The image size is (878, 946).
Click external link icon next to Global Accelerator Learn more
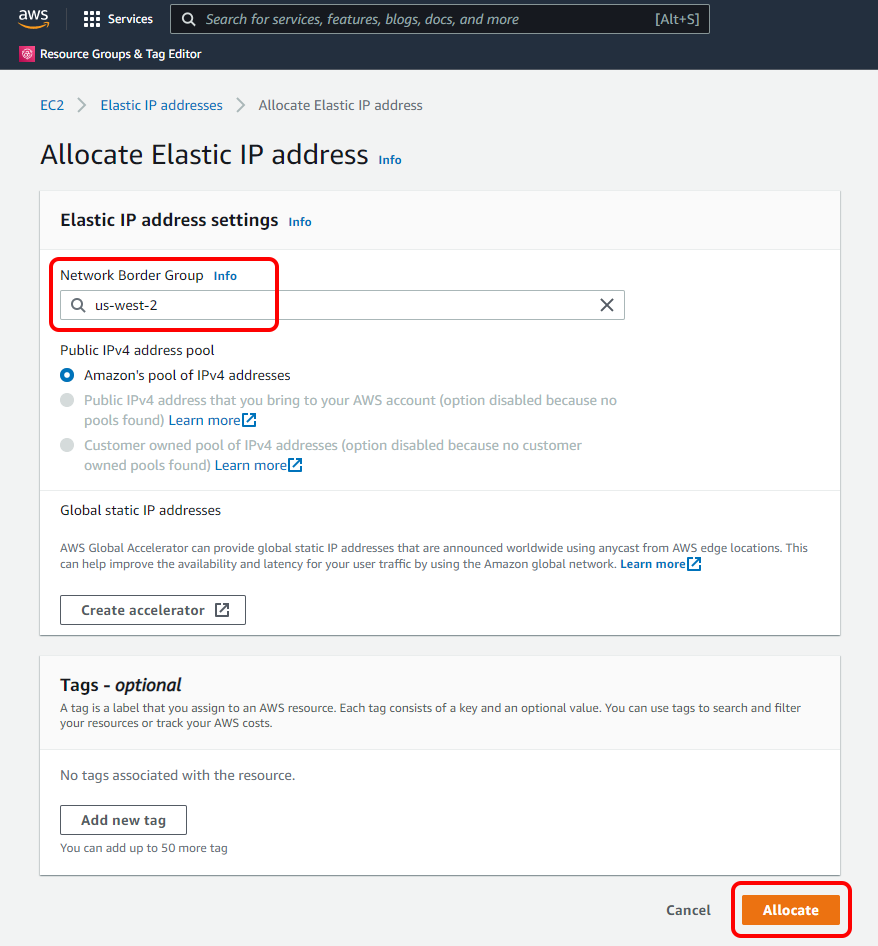click(694, 564)
